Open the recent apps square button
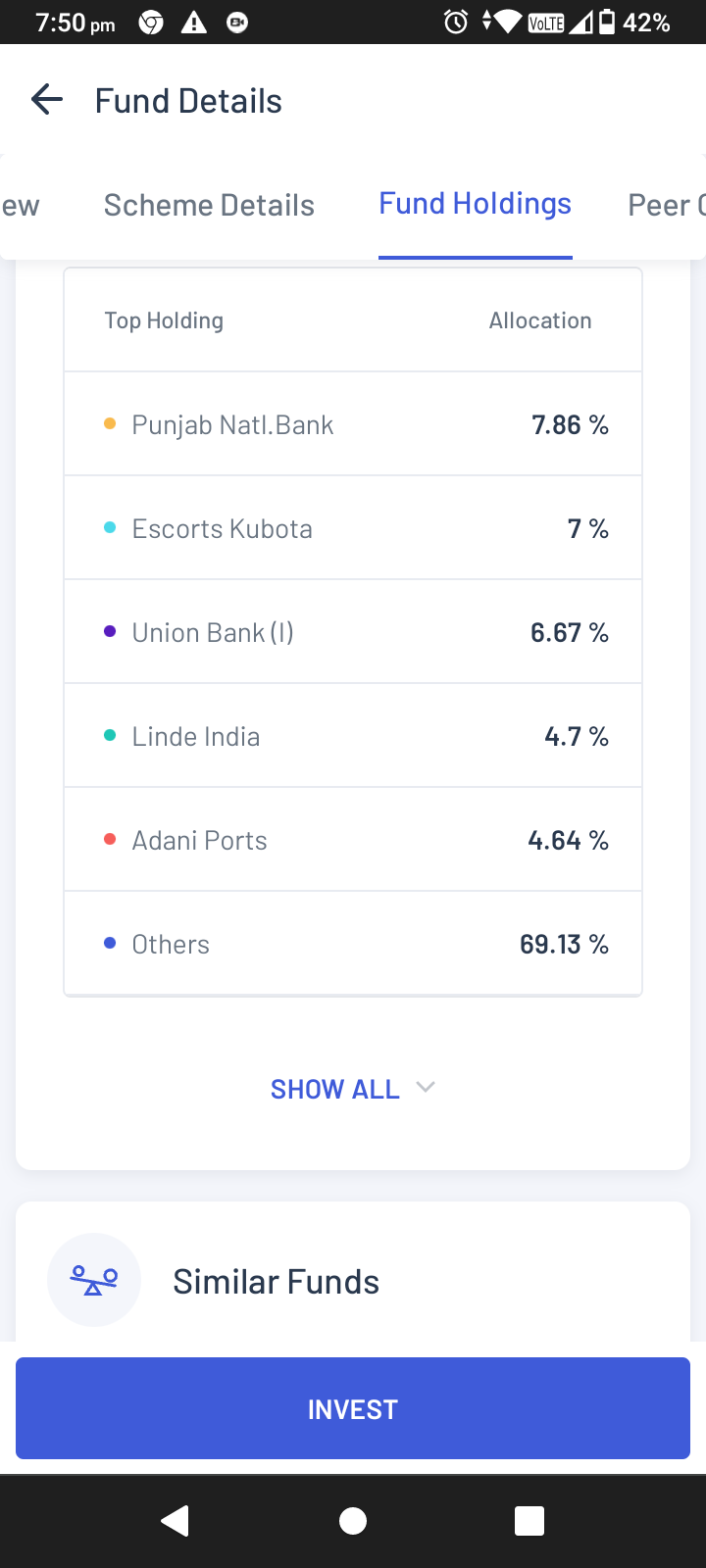The image size is (706, 1568). click(x=529, y=1521)
